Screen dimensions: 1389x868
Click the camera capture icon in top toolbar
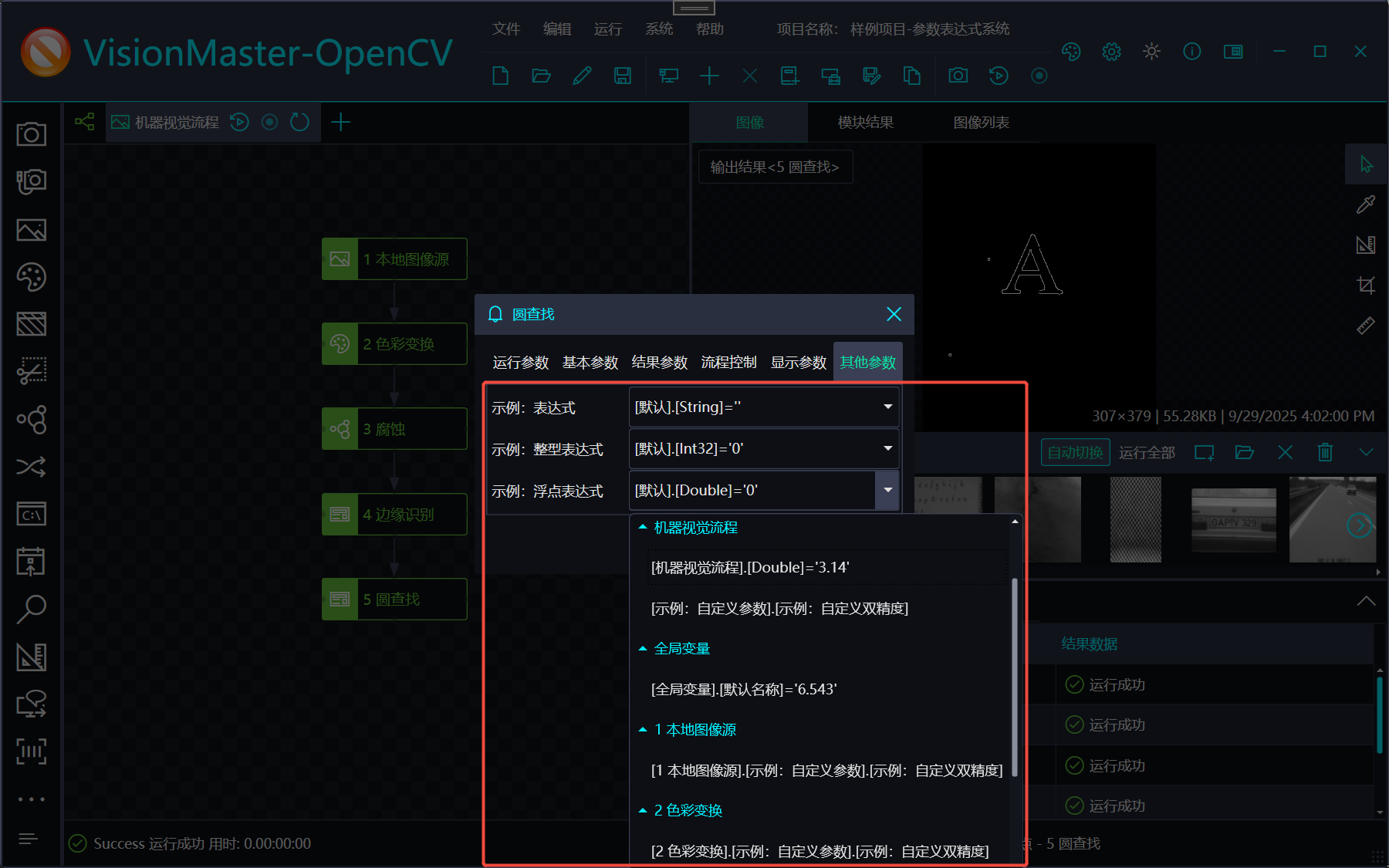coord(958,76)
